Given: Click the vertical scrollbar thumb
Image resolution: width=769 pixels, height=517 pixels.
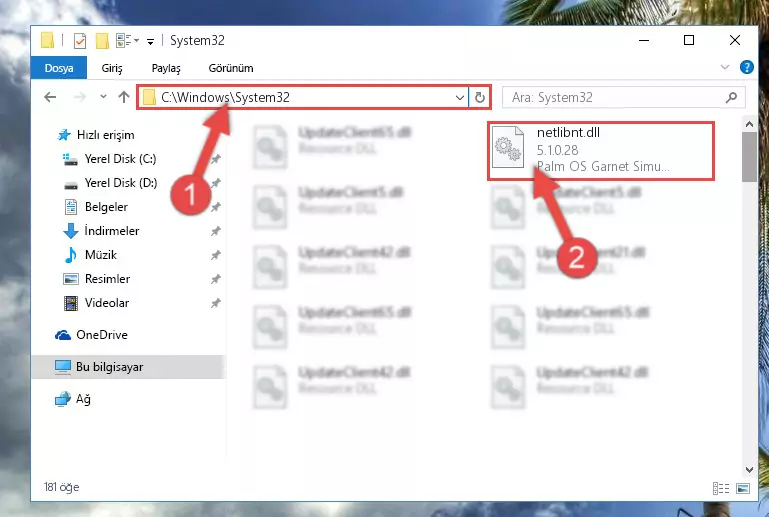Looking at the screenshot, I should (x=749, y=157).
